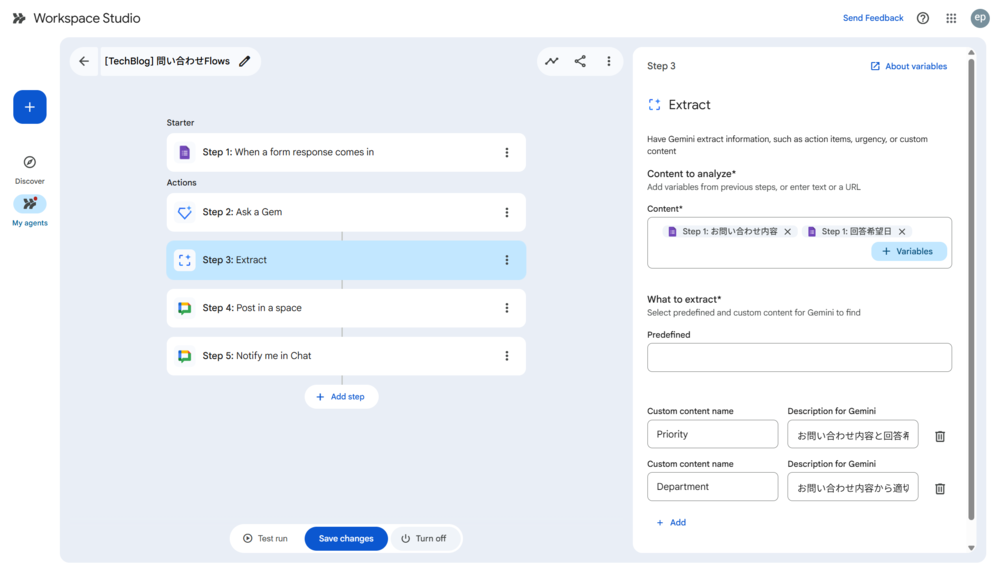Open the Predefined content dropdown field
The image size is (1000, 576).
799,357
